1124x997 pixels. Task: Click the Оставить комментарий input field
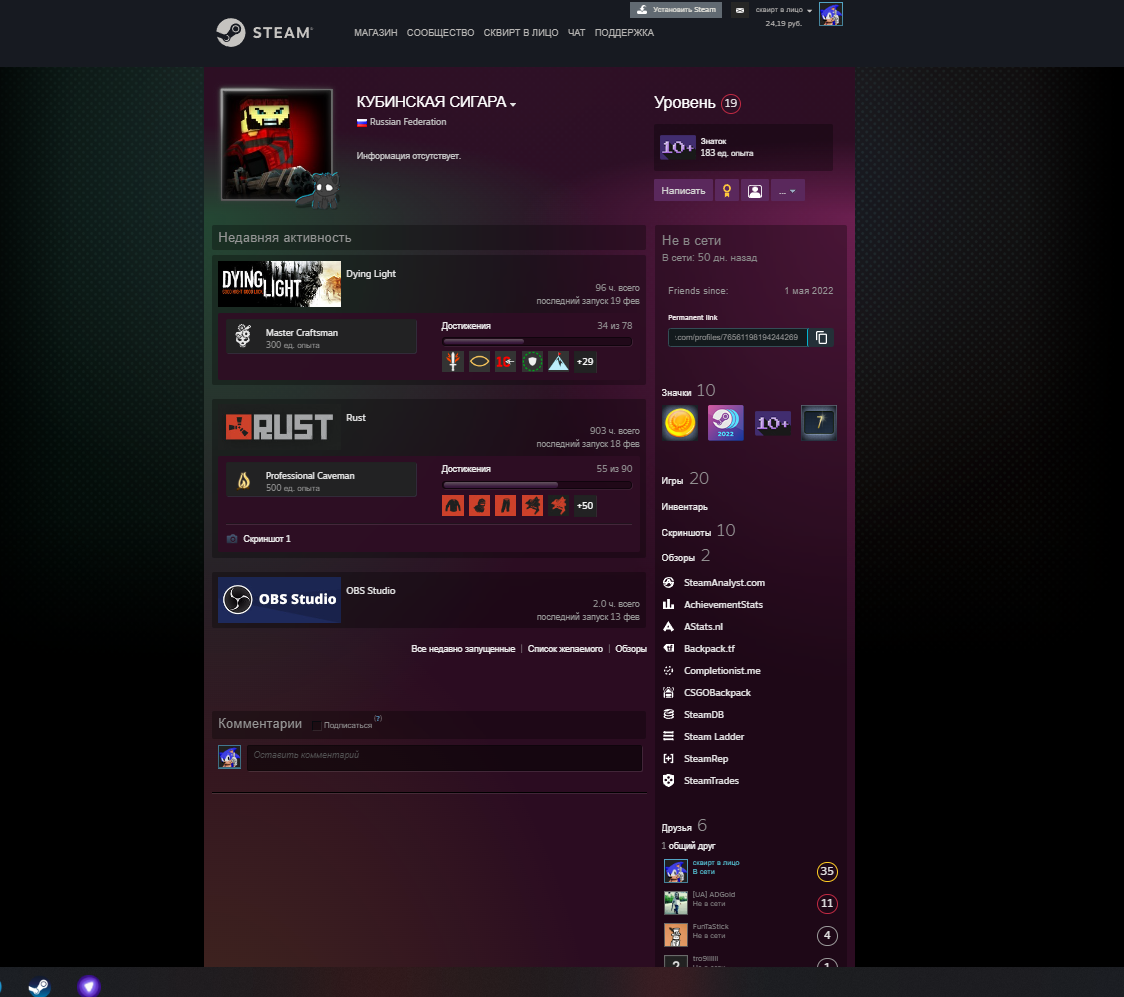[444, 758]
